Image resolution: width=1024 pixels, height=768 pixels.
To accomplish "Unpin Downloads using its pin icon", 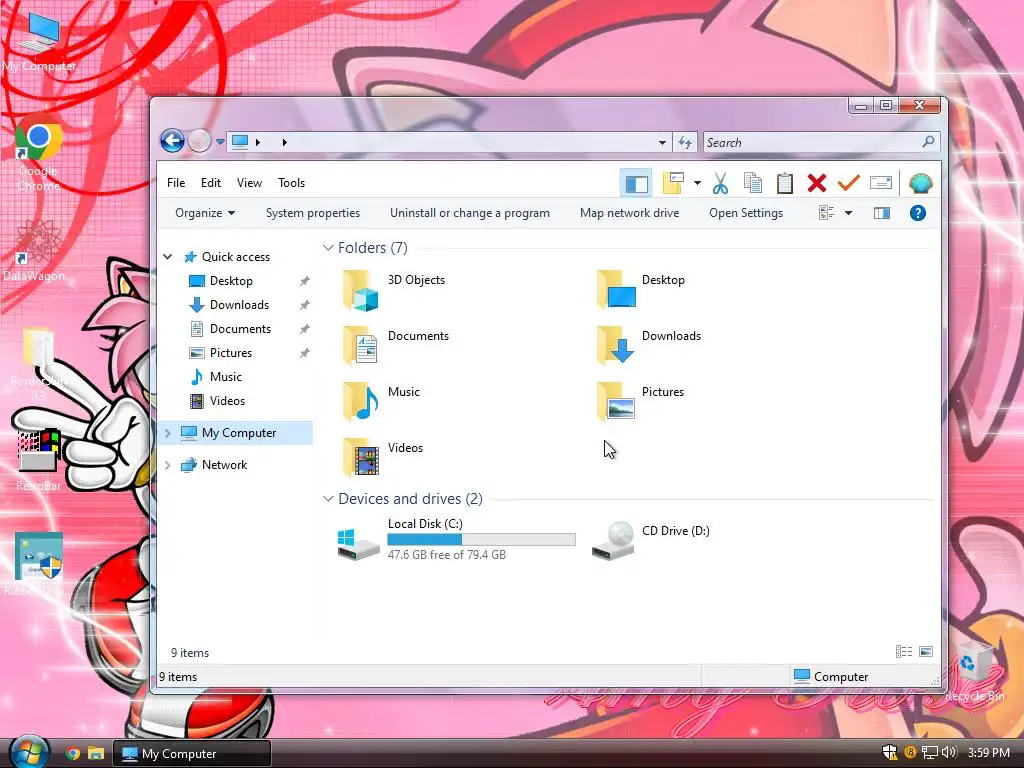I will [304, 305].
